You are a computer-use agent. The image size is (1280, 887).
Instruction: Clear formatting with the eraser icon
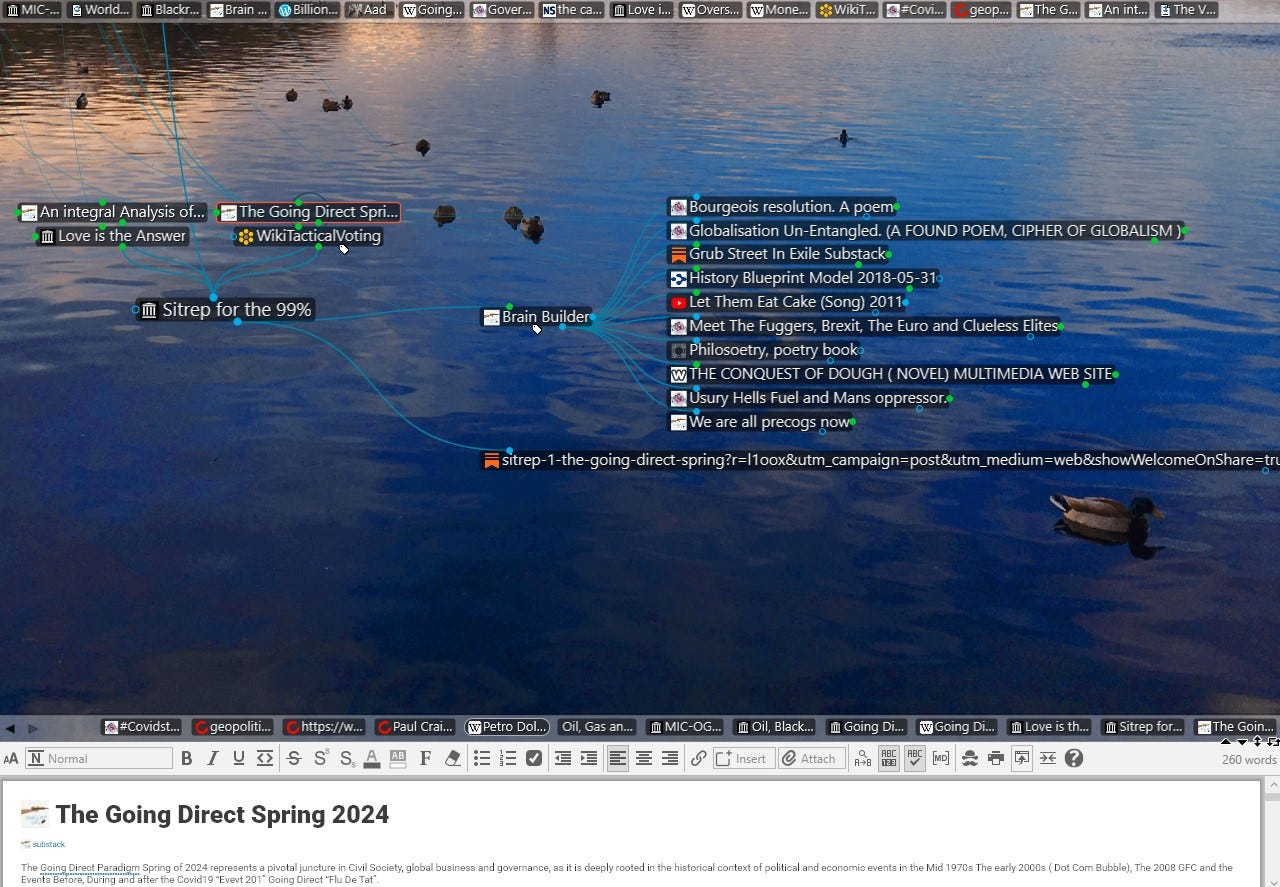[452, 758]
